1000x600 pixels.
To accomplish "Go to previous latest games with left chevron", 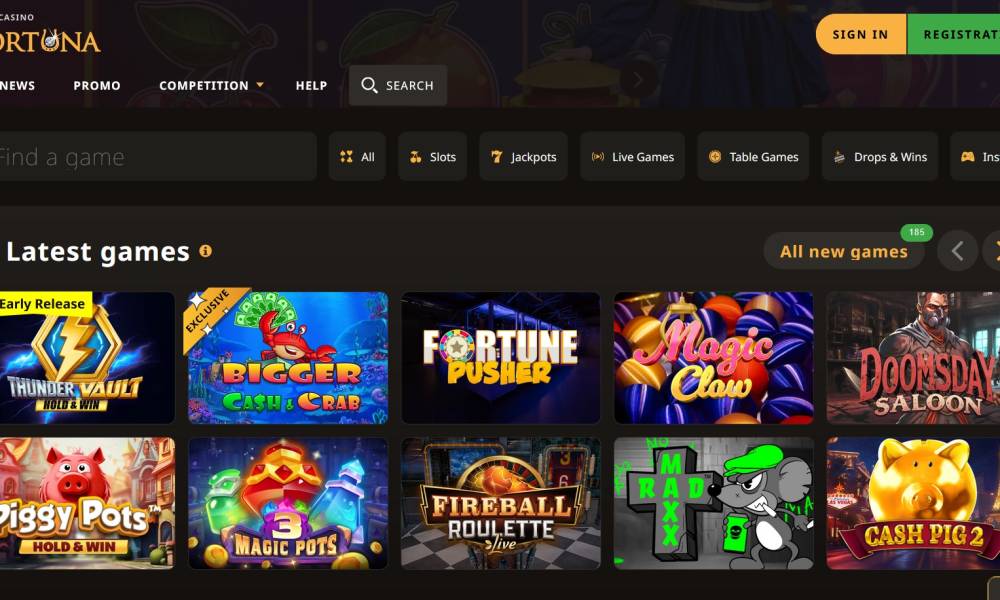I will [957, 251].
